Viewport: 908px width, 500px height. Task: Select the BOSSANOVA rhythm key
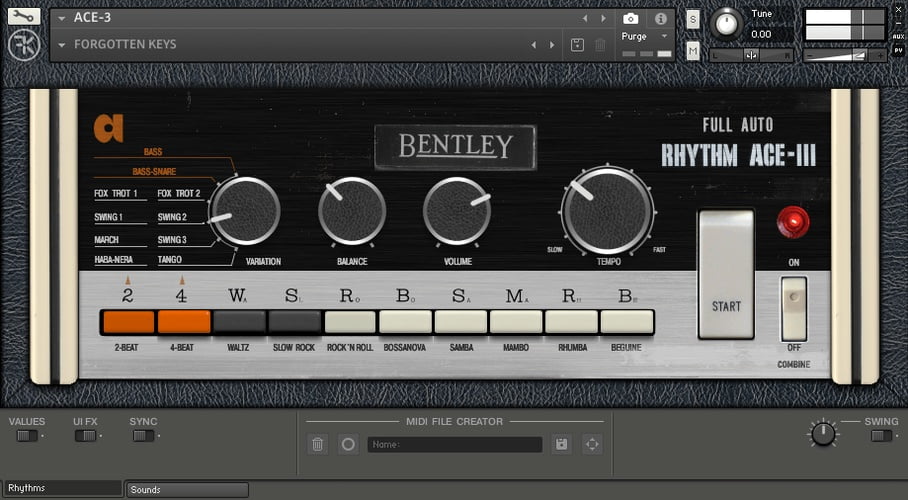[405, 322]
